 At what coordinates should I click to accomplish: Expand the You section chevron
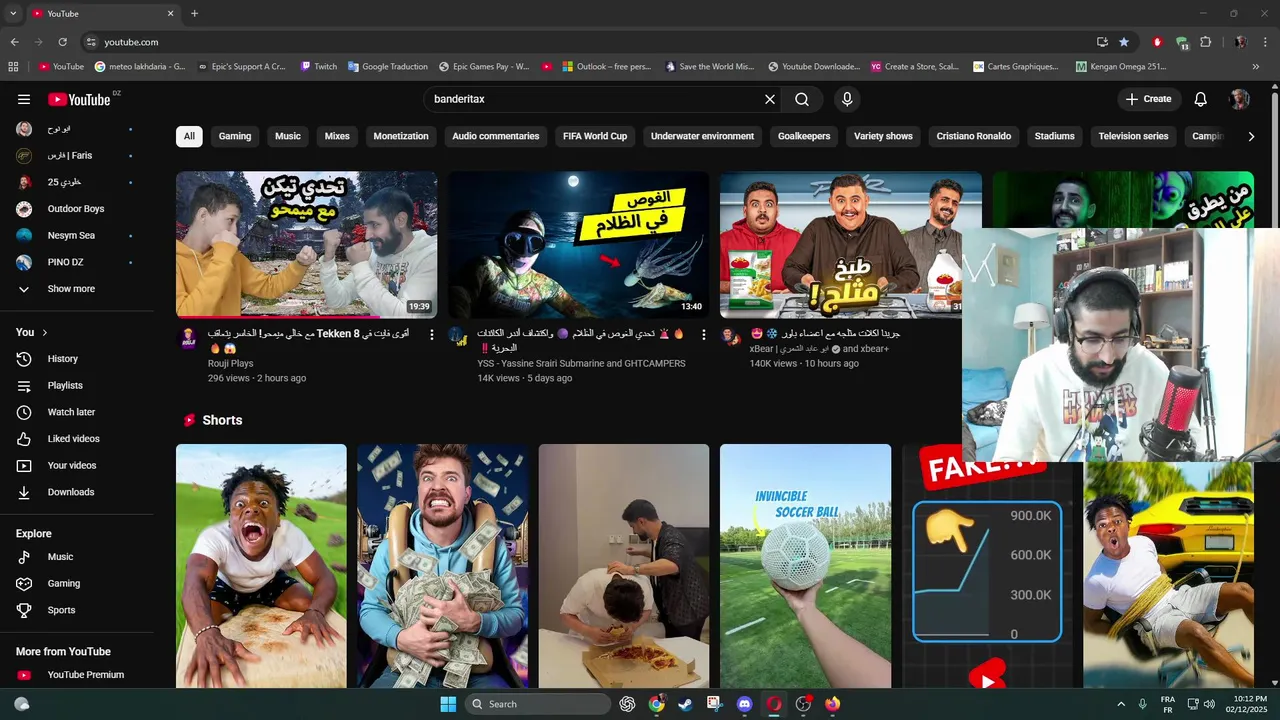45,332
